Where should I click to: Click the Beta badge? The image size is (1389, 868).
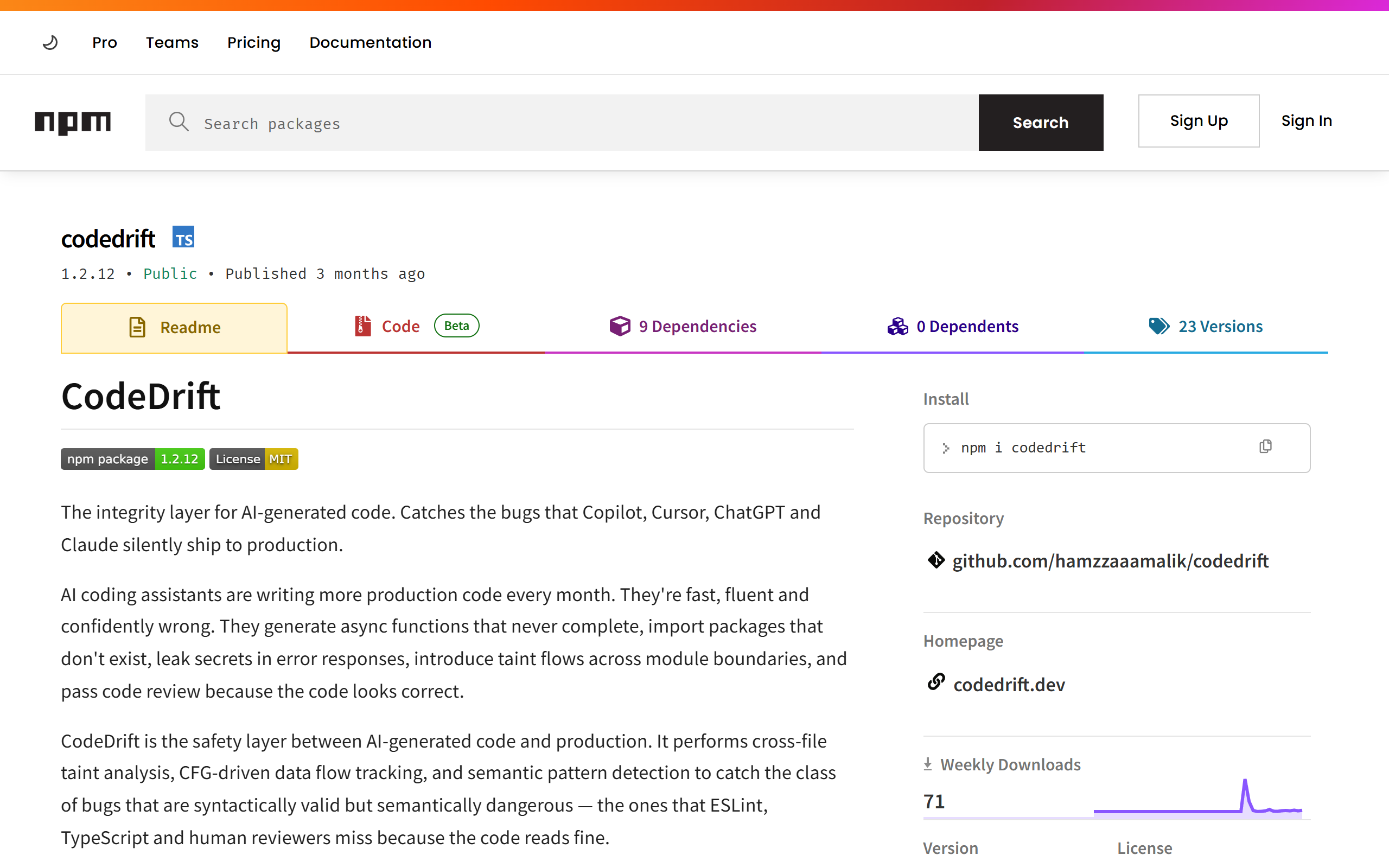(456, 325)
